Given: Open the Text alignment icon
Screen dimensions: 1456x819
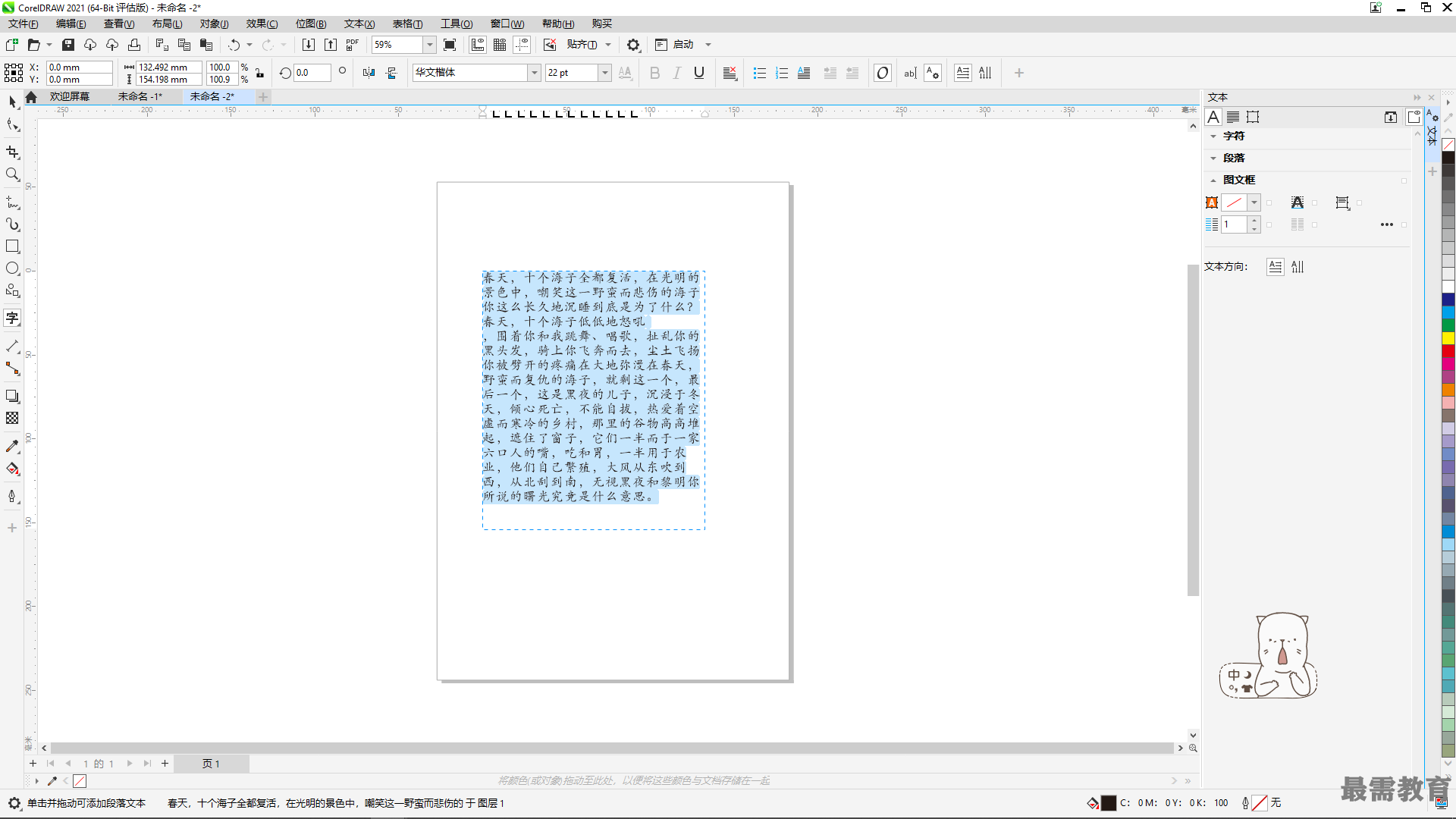Looking at the screenshot, I should (730, 73).
